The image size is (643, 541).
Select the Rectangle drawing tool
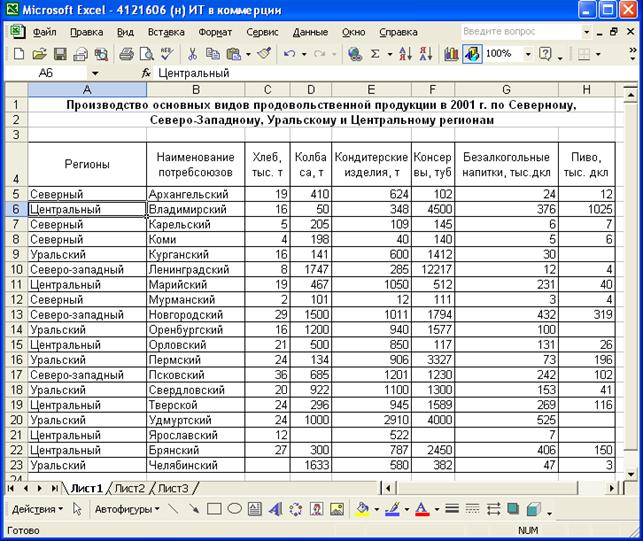click(x=213, y=509)
